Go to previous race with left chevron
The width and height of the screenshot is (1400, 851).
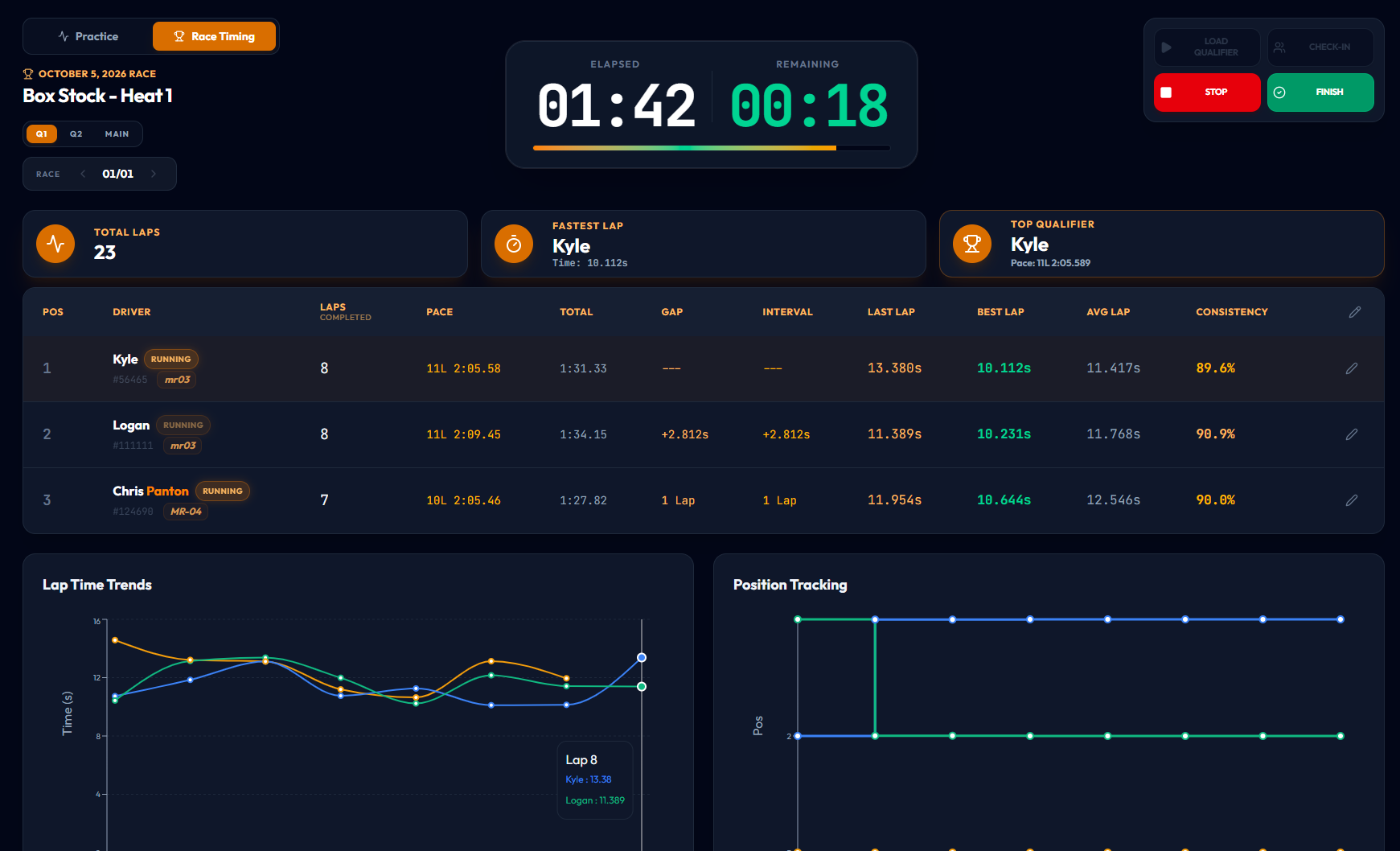point(83,174)
